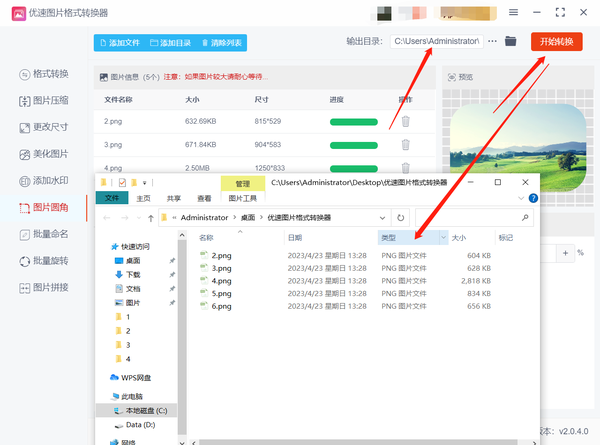Image resolution: width=600 pixels, height=445 pixels.
Task: Click the 开始转换 start conversion button
Action: coord(556,41)
